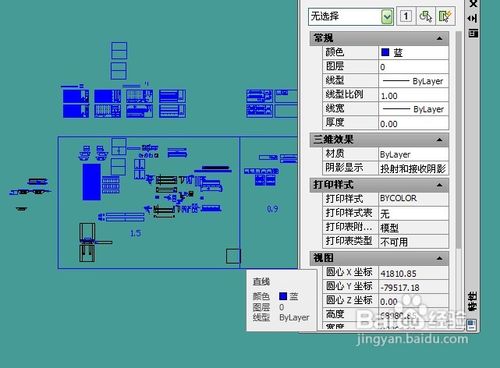Image resolution: width=500 pixels, height=368 pixels.
Task: Click the 0.9 text in drawing
Action: point(272,209)
